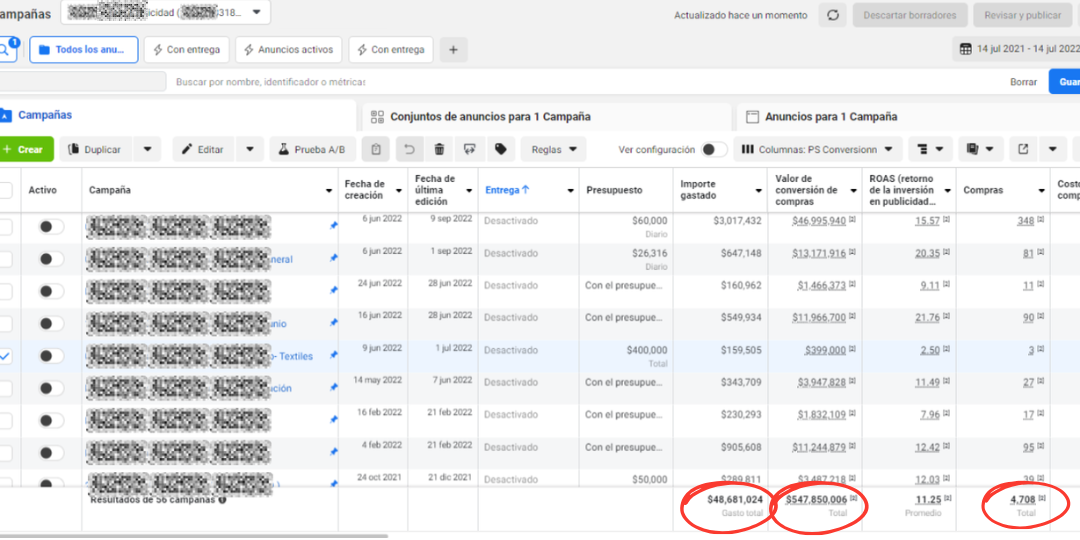Refresh the data with the reload icon
The width and height of the screenshot is (1080, 540).
832,15
